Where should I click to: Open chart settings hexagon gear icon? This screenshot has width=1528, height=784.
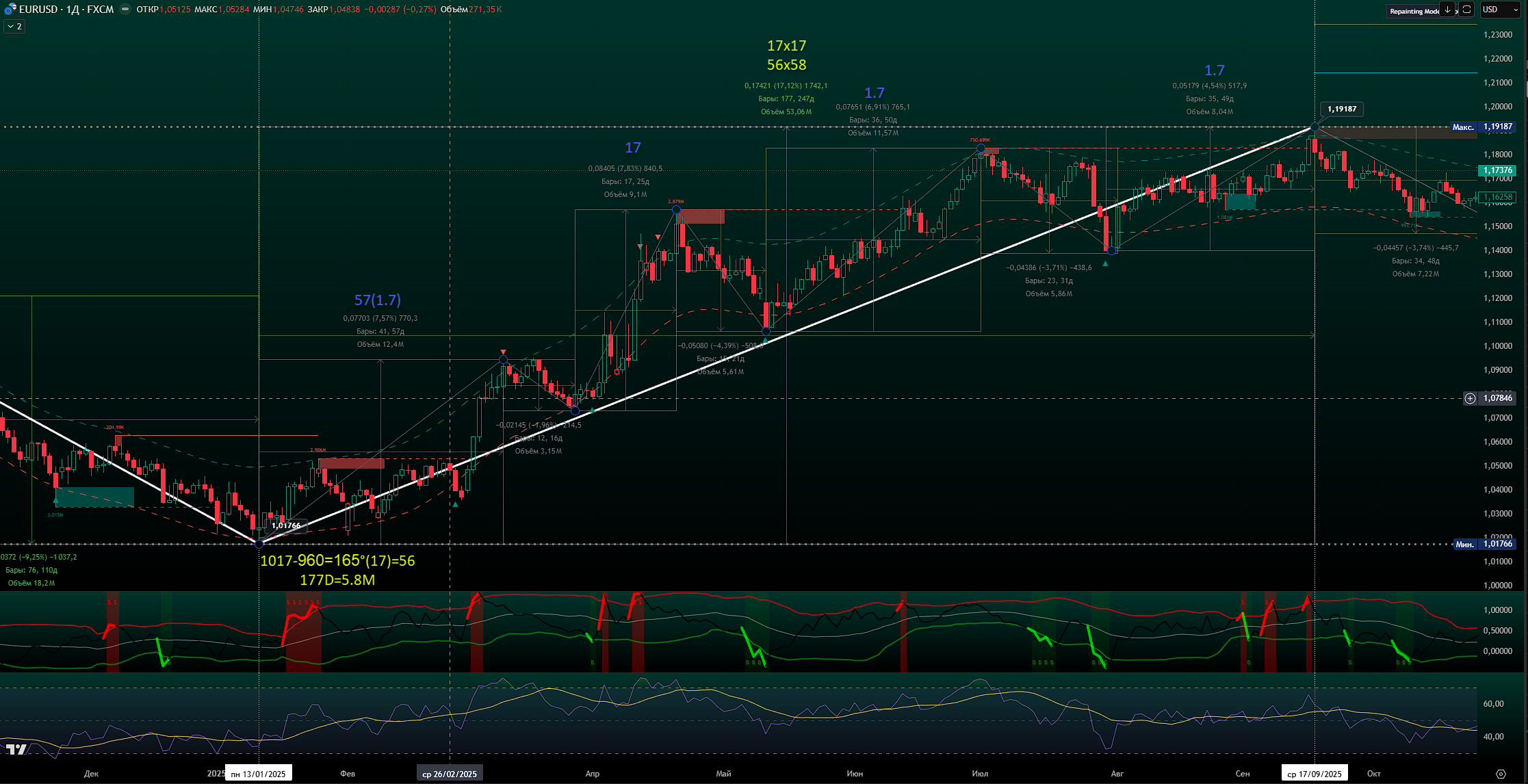(1501, 774)
